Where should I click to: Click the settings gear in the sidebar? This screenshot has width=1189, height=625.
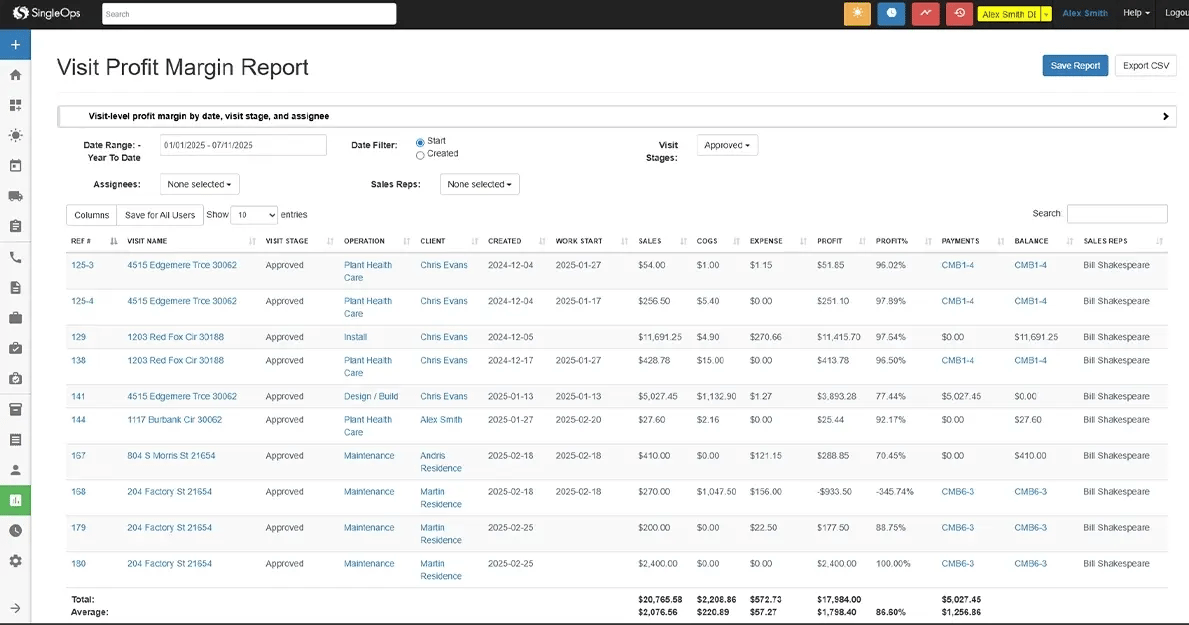click(15, 561)
